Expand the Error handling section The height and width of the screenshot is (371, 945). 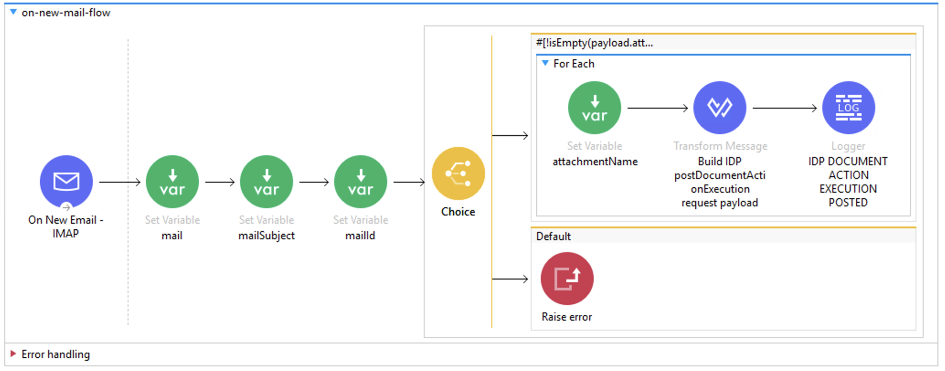click(x=13, y=354)
